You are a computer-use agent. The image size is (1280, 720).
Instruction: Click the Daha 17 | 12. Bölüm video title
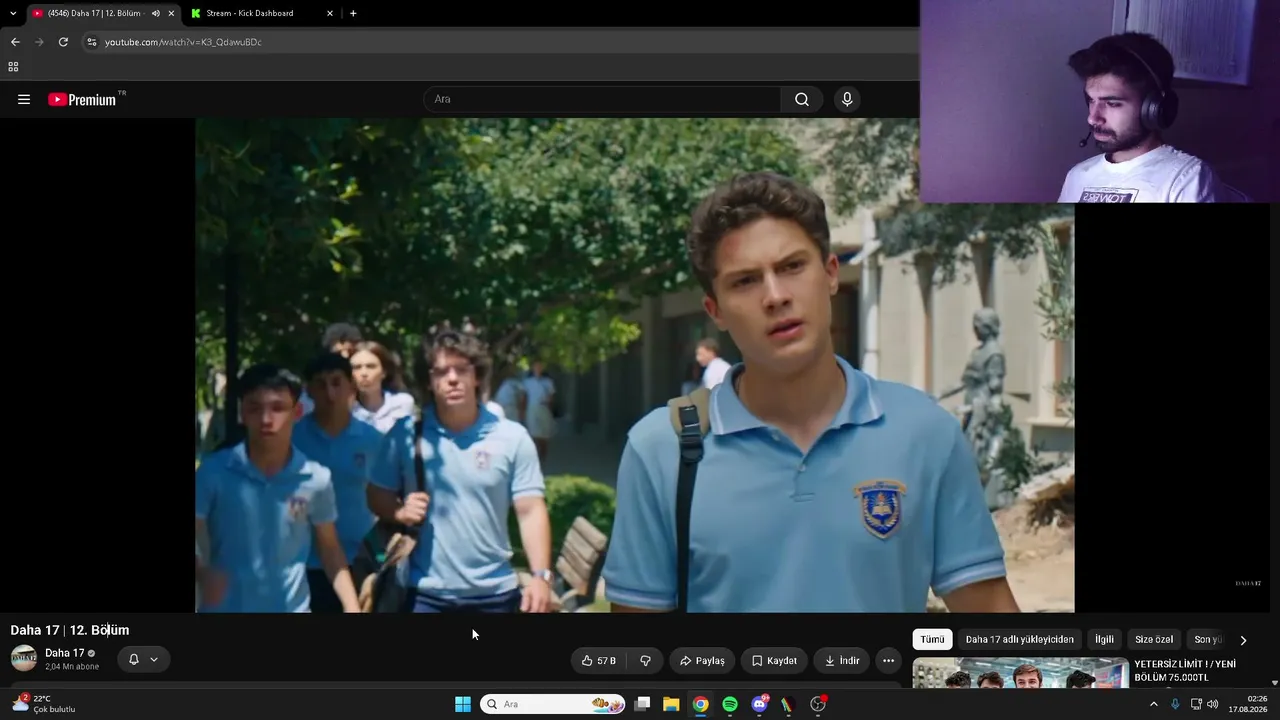70,630
